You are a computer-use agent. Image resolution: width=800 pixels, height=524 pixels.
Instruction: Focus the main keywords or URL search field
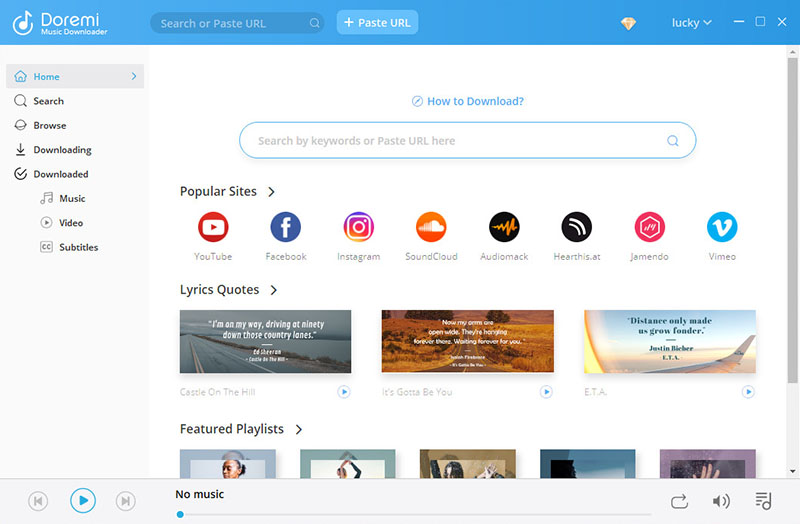pos(467,140)
